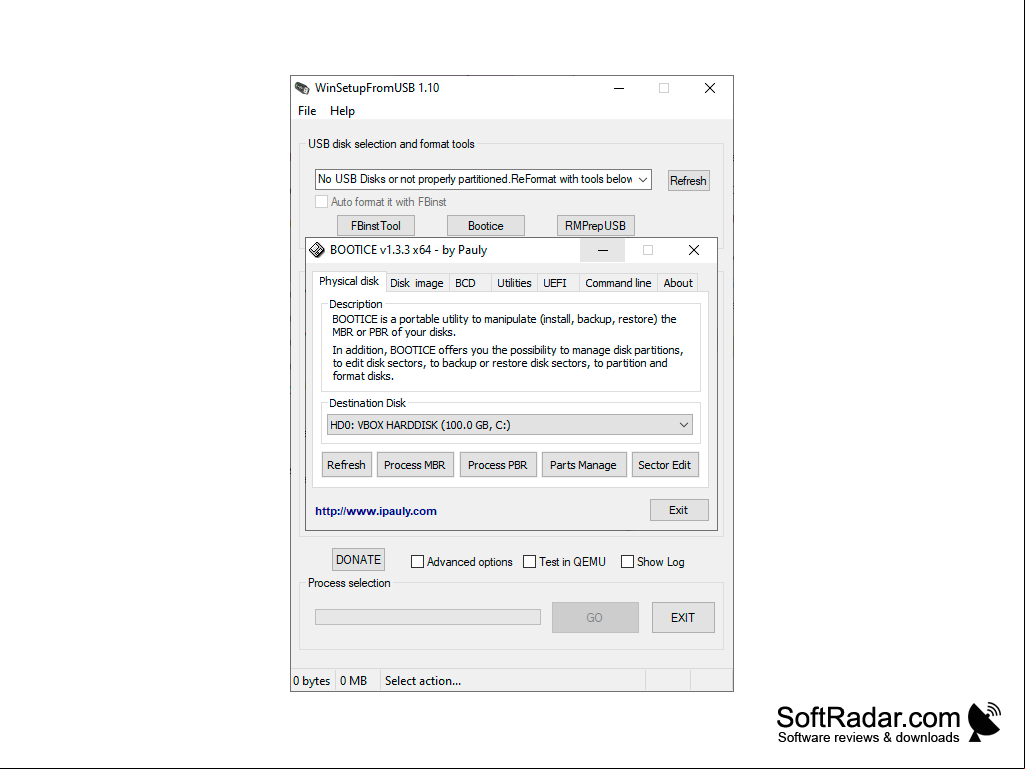Minimize the BOOTICE window
1025x769 pixels.
click(603, 250)
